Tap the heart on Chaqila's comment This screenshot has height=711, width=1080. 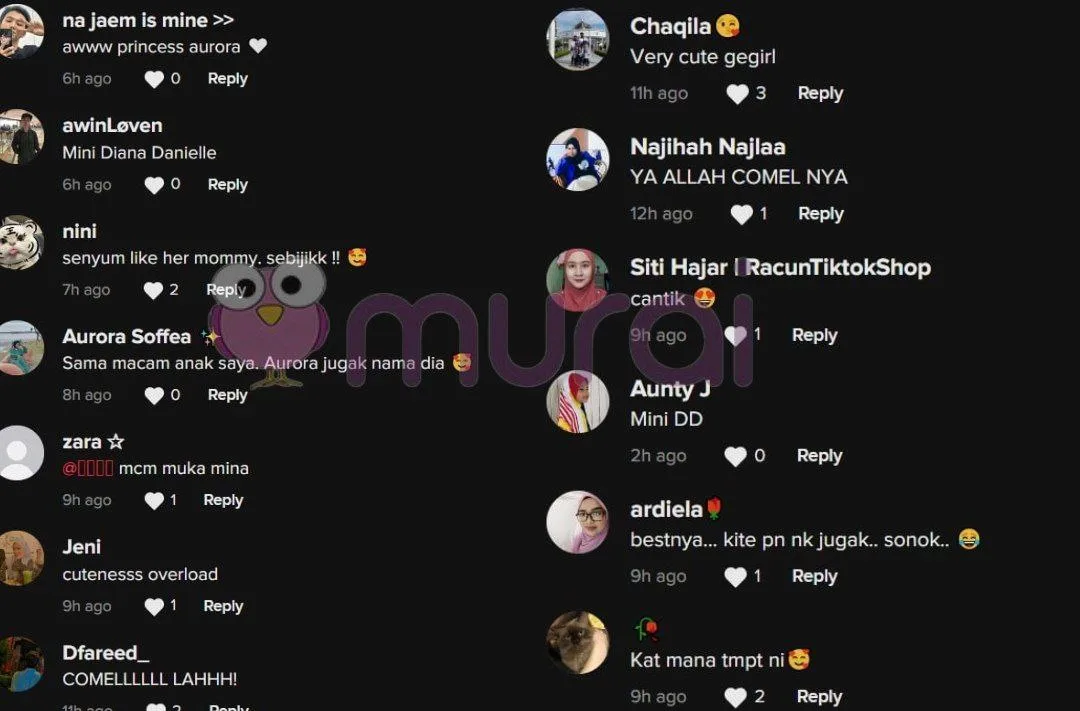(737, 94)
